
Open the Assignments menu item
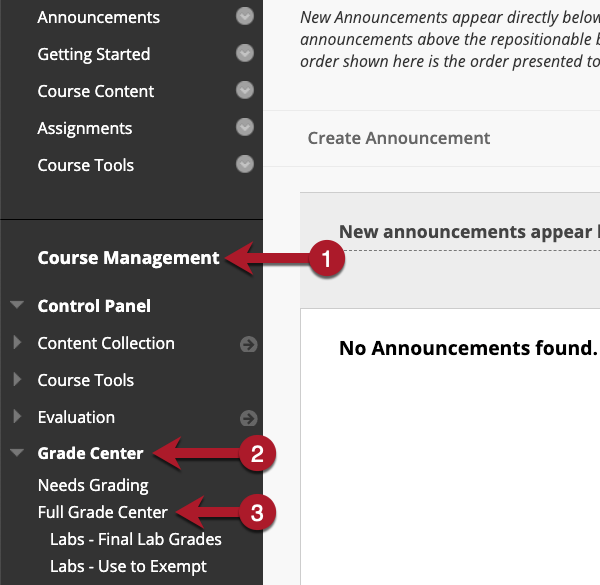pyautogui.click(x=85, y=129)
